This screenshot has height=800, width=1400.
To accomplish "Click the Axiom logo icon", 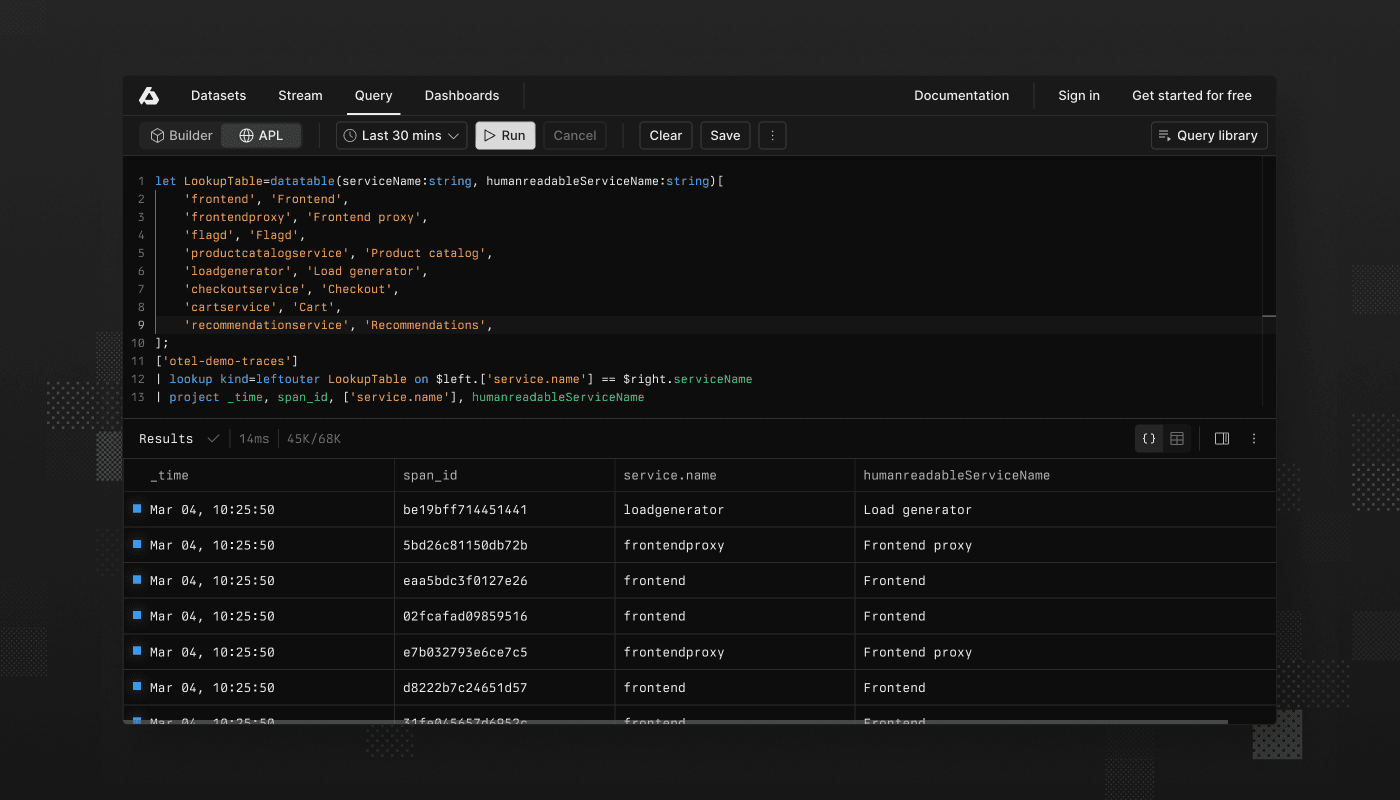I will (149, 95).
